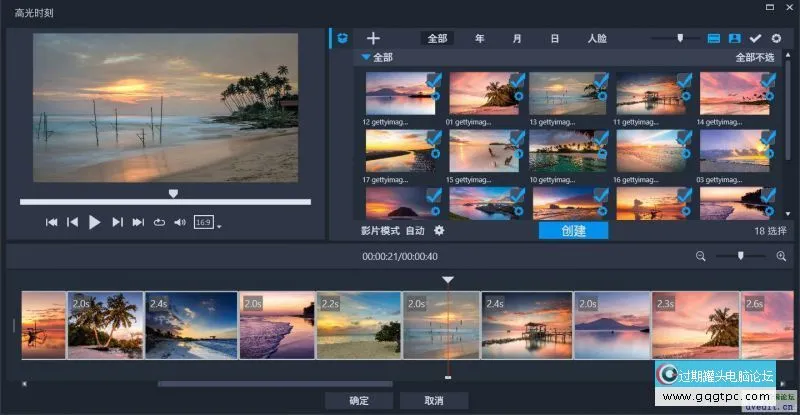Click the face detection view icon
This screenshot has height=415, width=800.
coord(735,38)
